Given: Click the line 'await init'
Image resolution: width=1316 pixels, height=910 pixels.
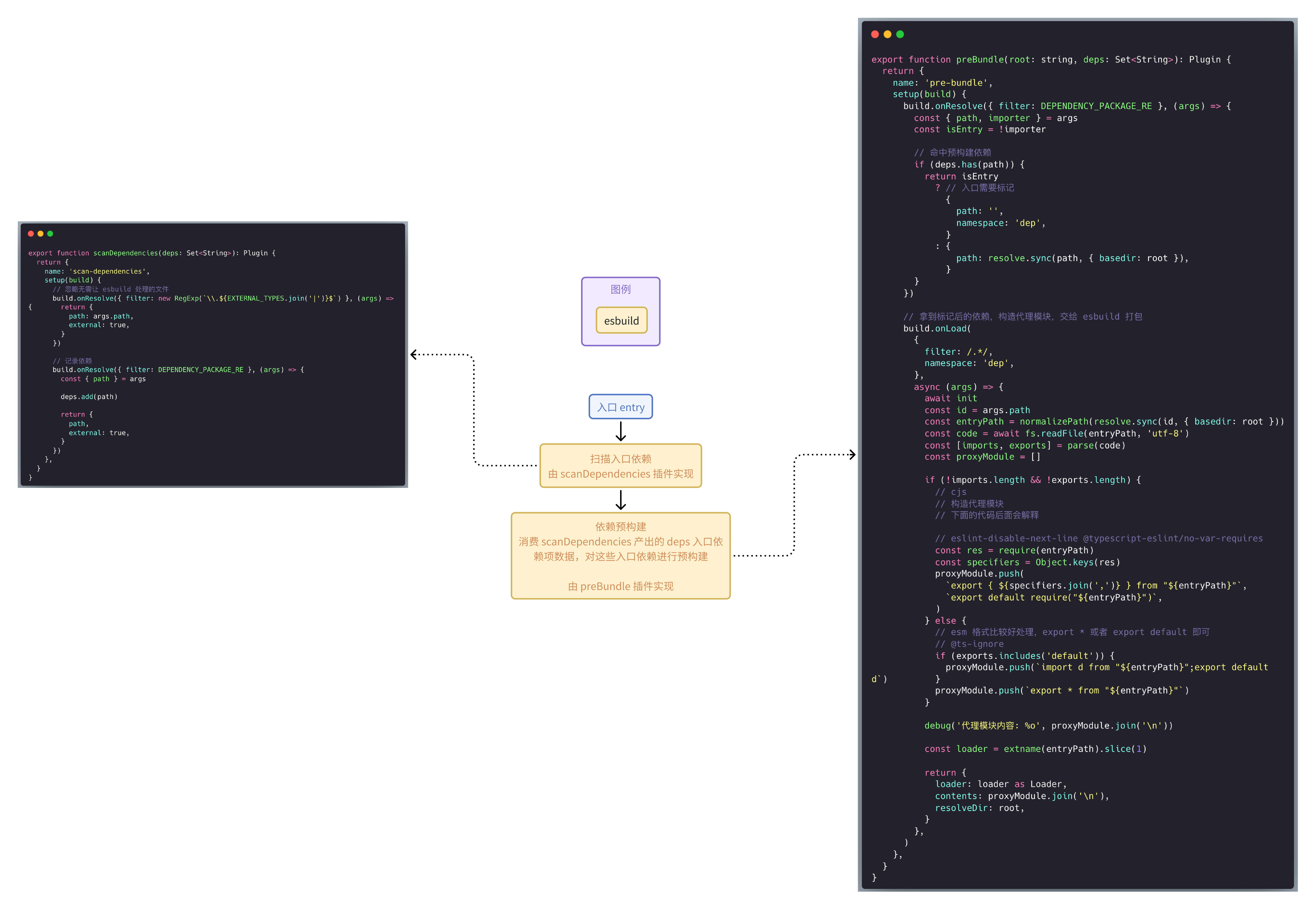Looking at the screenshot, I should (x=951, y=398).
